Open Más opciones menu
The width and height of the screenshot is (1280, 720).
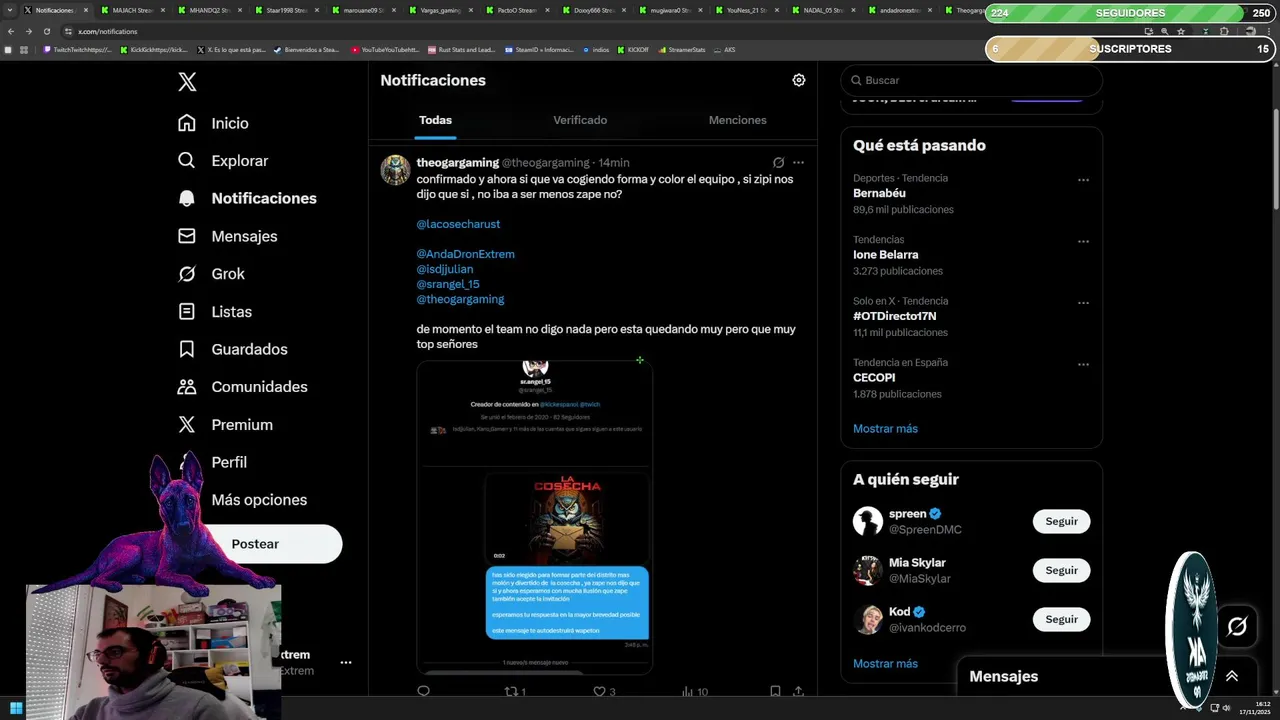[259, 500]
